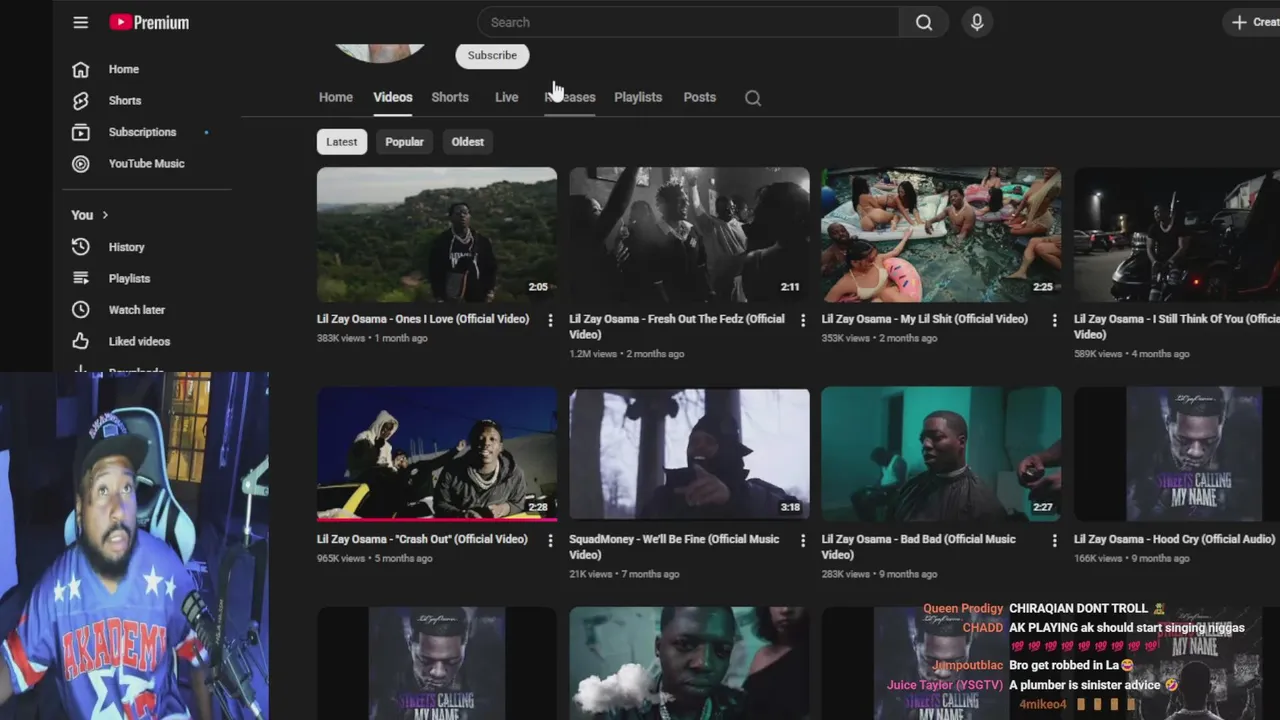Switch to the channel Playlists tab
The width and height of the screenshot is (1280, 720).
(638, 97)
